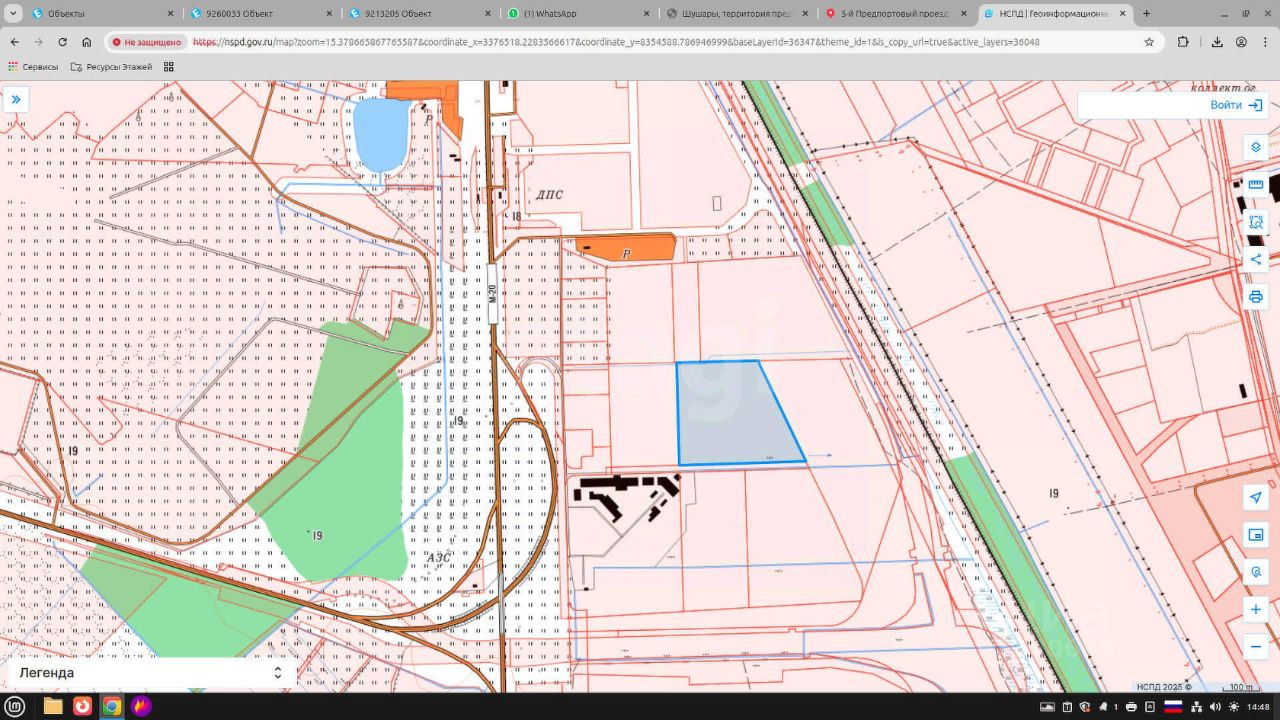This screenshot has width=1280, height=720.
Task: Open the keyboard layout flag indicator
Action: pyautogui.click(x=1173, y=707)
